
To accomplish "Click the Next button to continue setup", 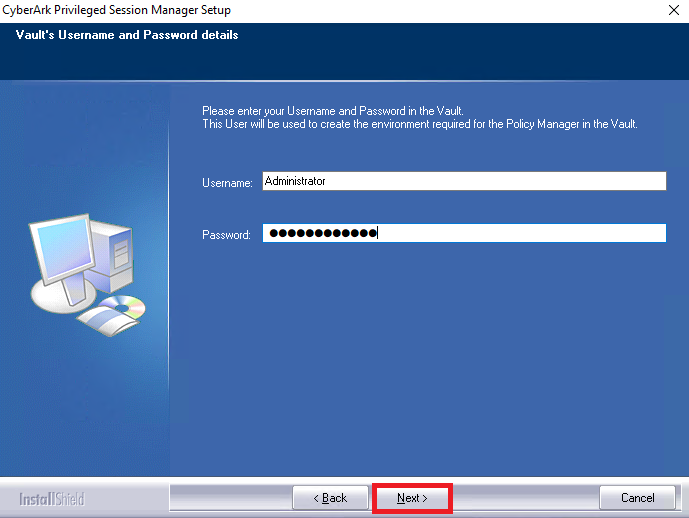I will (x=412, y=498).
